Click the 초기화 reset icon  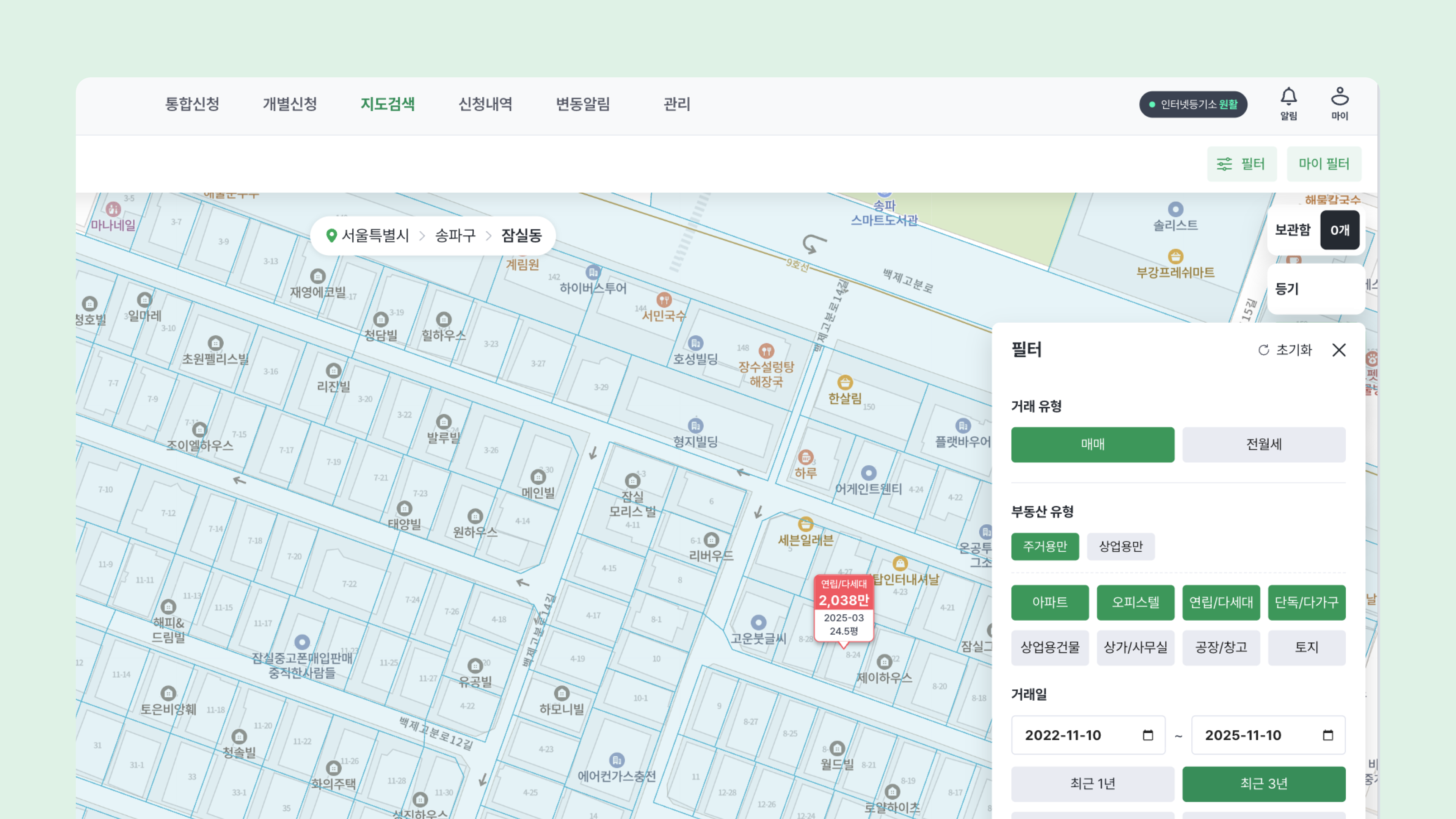pyautogui.click(x=1263, y=350)
